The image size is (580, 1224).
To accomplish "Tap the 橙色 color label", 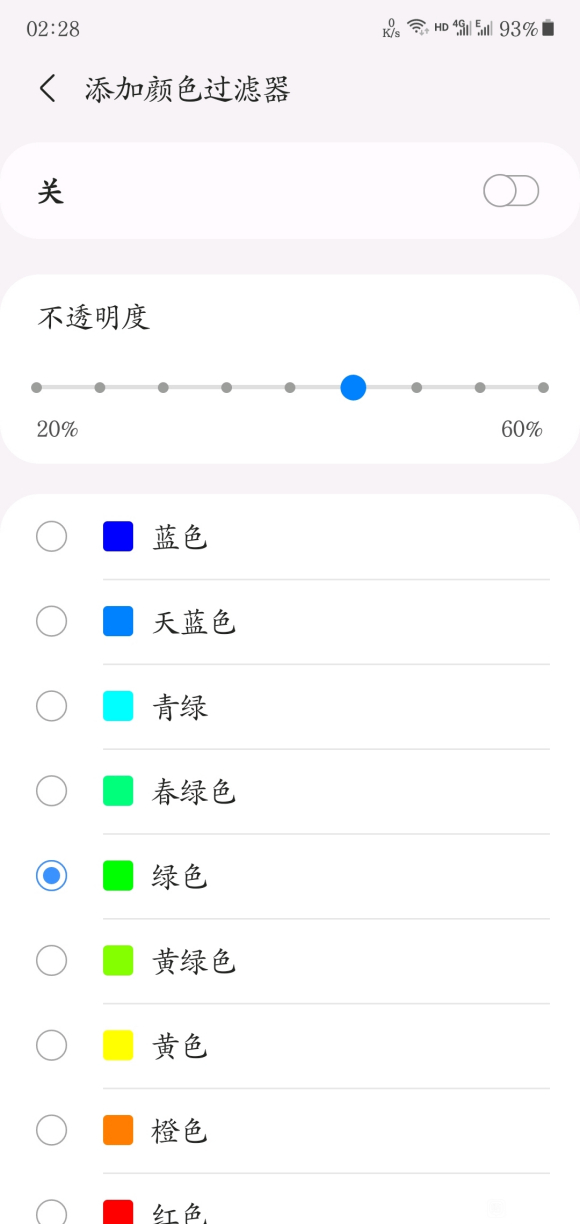I will [x=180, y=1131].
